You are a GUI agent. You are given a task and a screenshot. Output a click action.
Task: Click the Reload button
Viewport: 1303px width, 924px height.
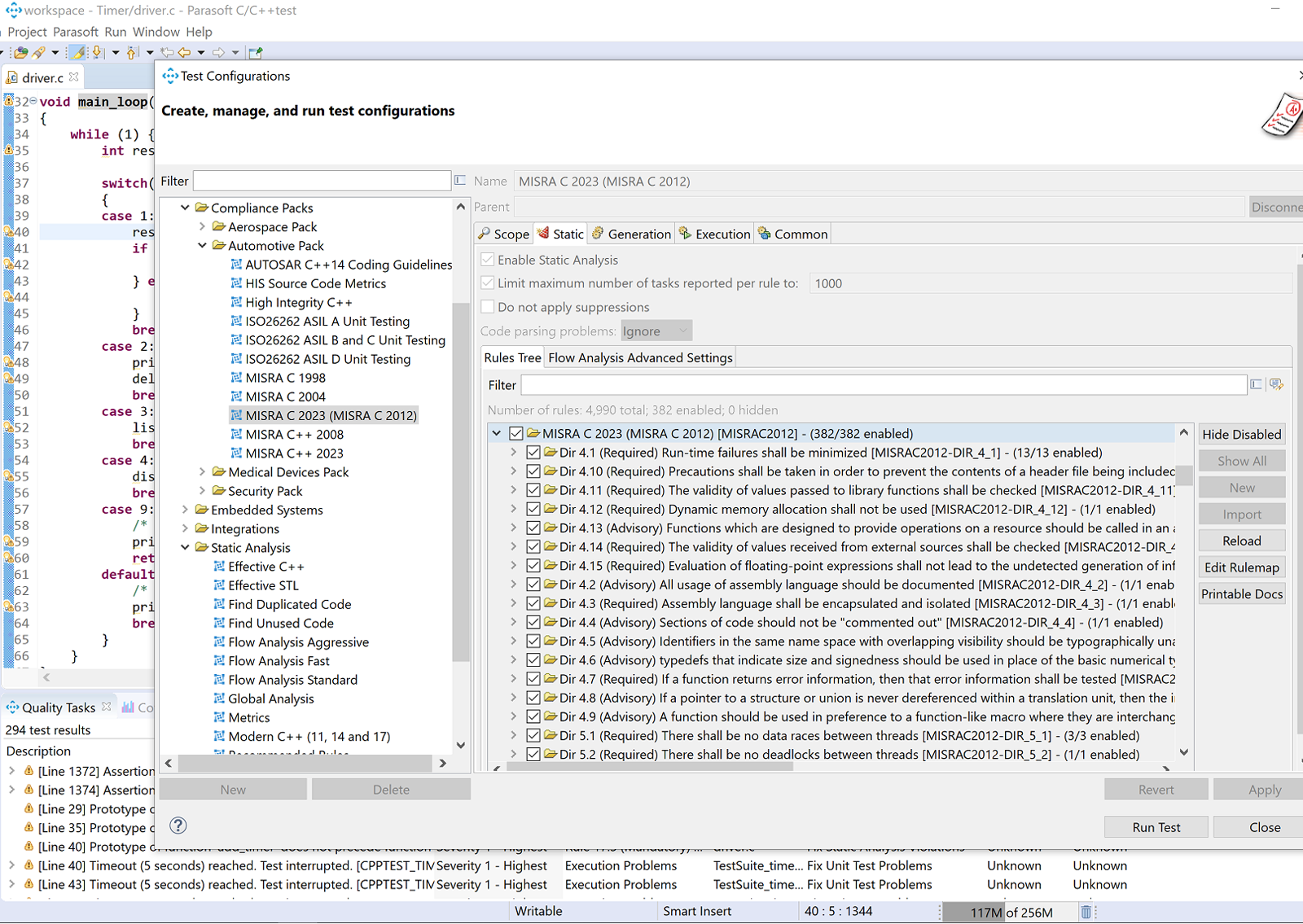point(1242,541)
